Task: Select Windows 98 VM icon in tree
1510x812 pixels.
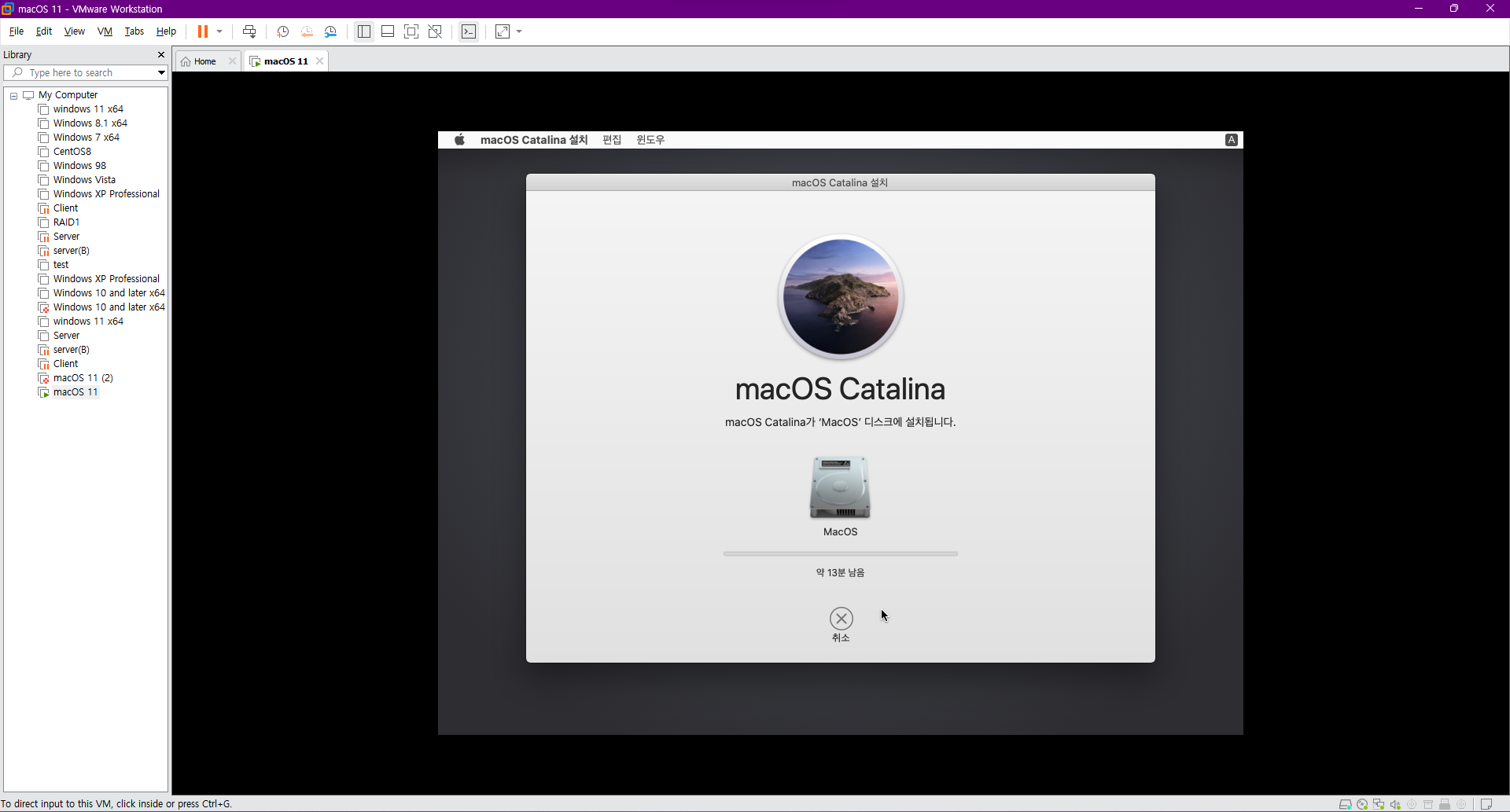Action: tap(44, 166)
